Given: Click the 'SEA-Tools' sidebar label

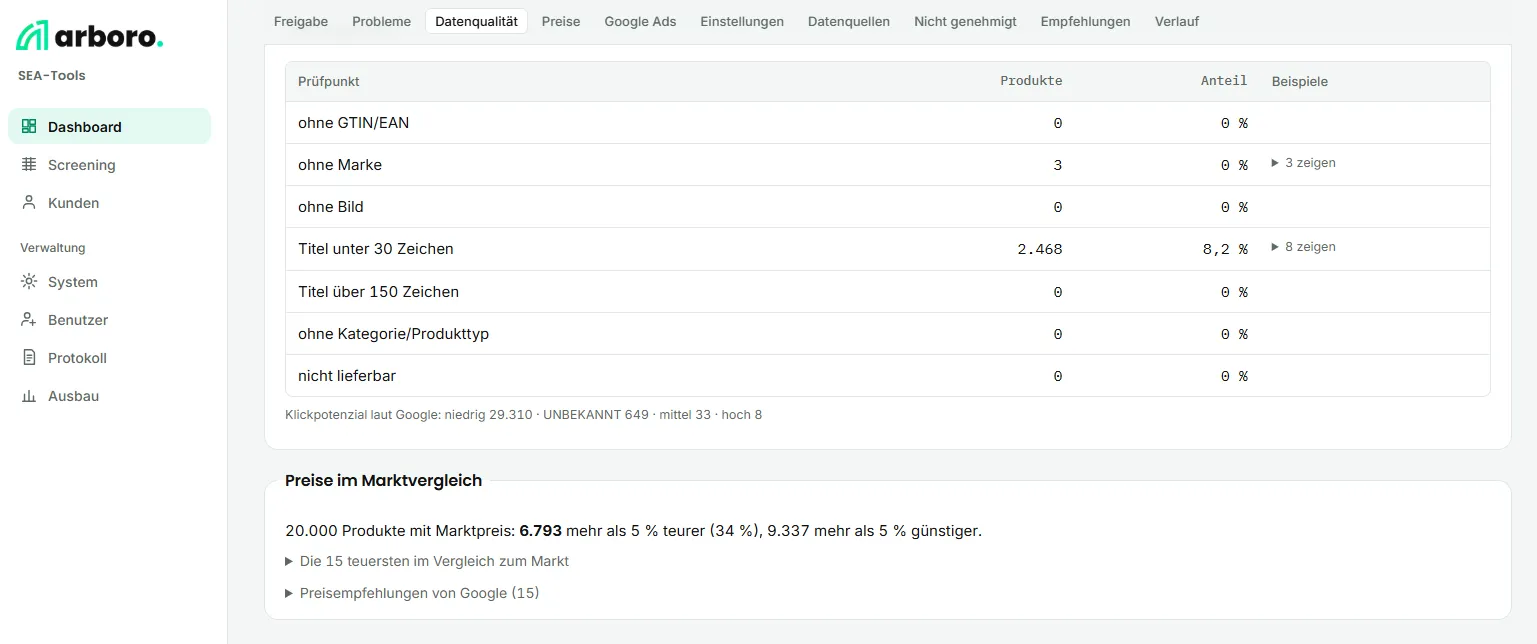Looking at the screenshot, I should 52,76.
